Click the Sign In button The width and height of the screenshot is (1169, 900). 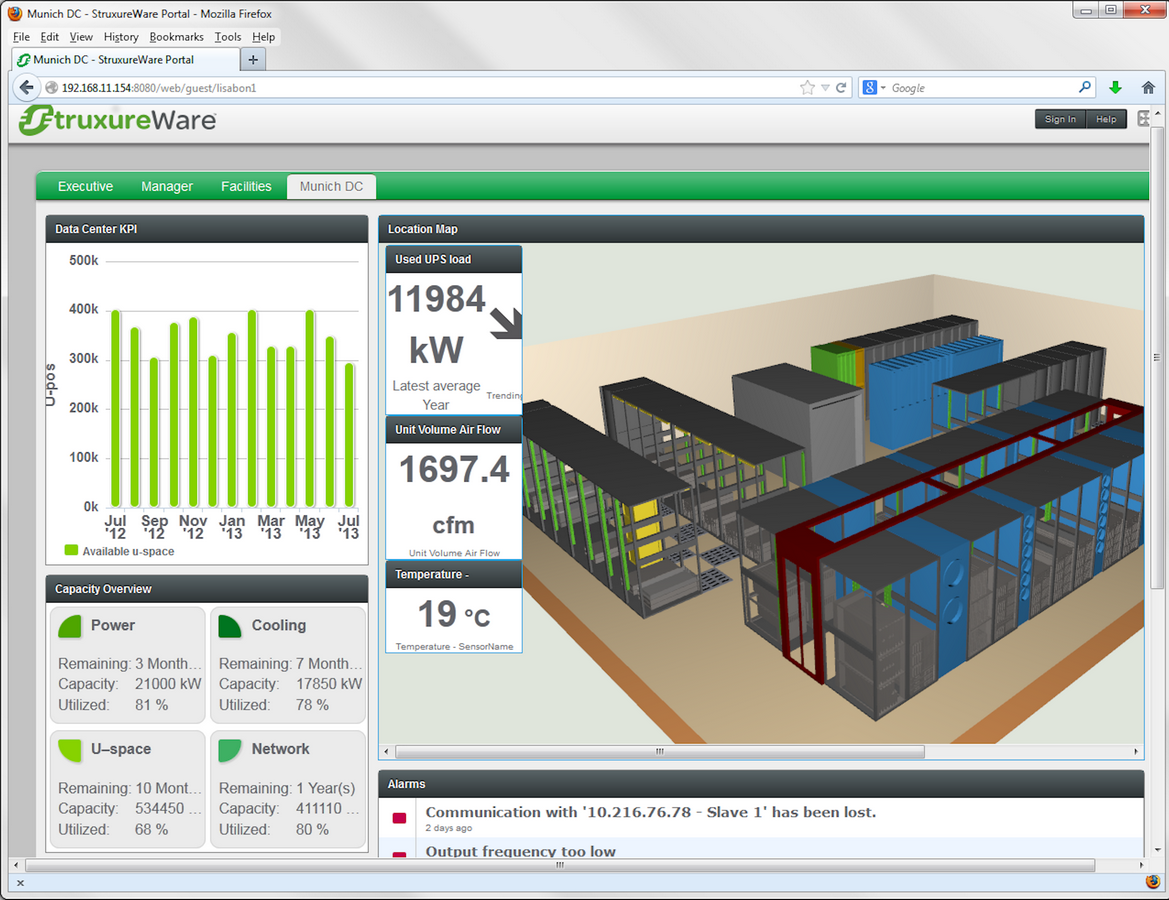click(x=1060, y=119)
